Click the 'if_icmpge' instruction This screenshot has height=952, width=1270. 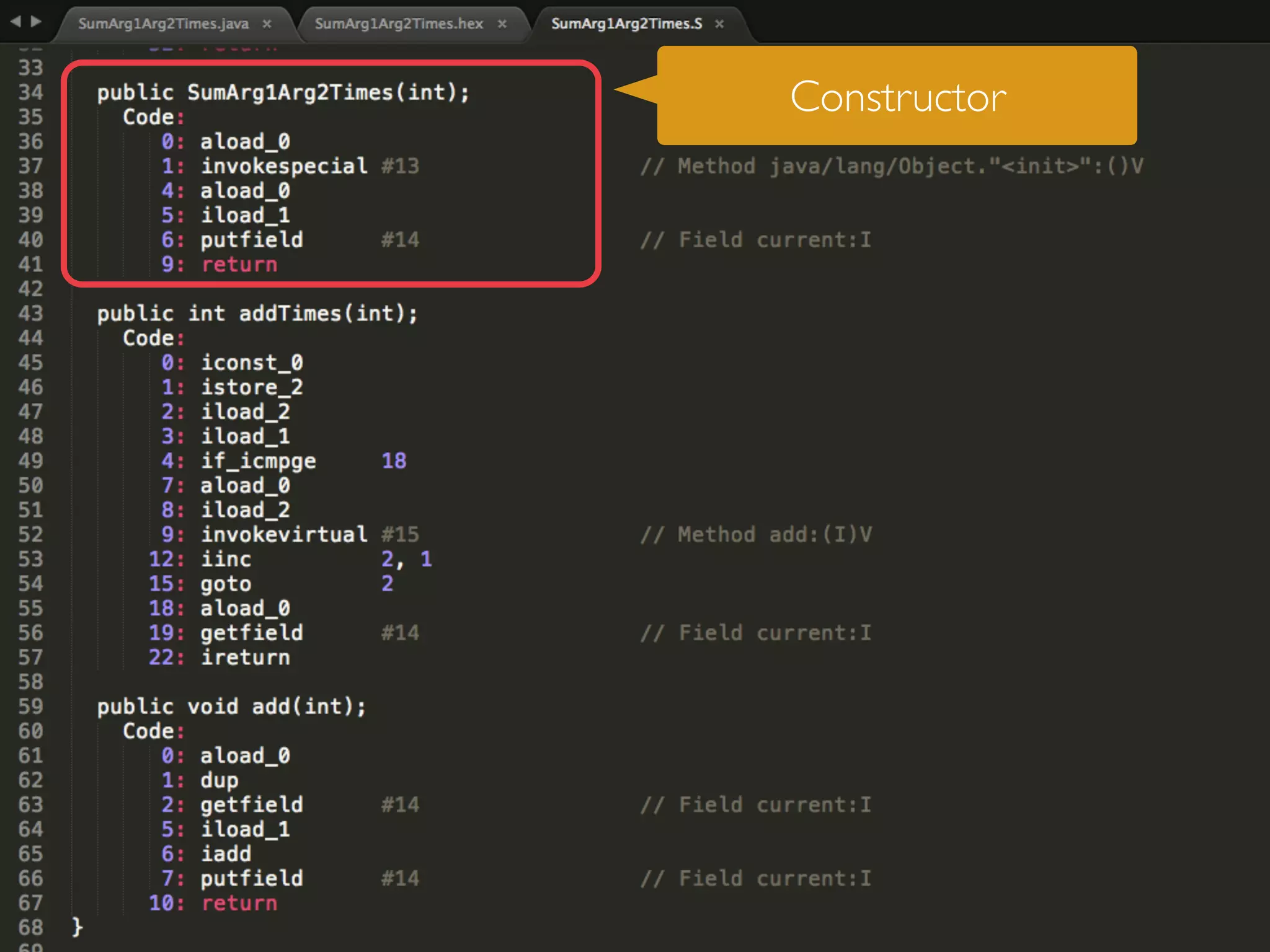coord(258,462)
